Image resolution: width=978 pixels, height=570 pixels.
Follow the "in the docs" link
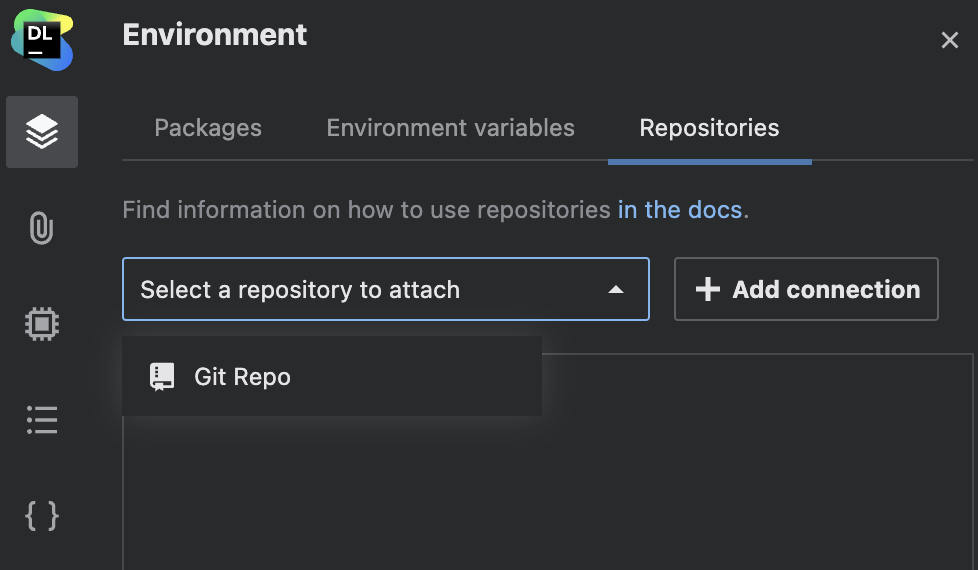pyautogui.click(x=680, y=210)
